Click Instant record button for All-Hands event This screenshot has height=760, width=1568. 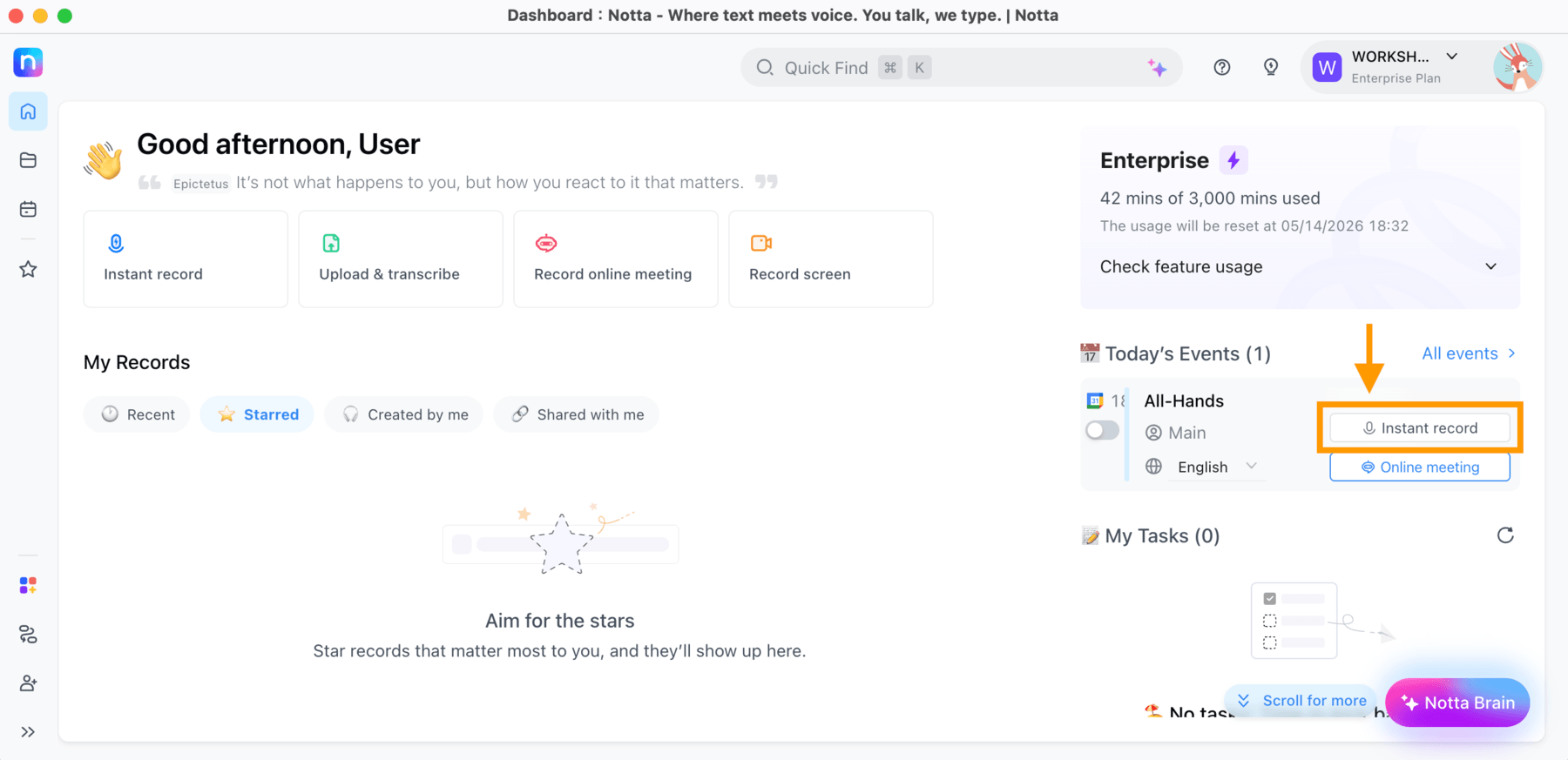(1420, 428)
